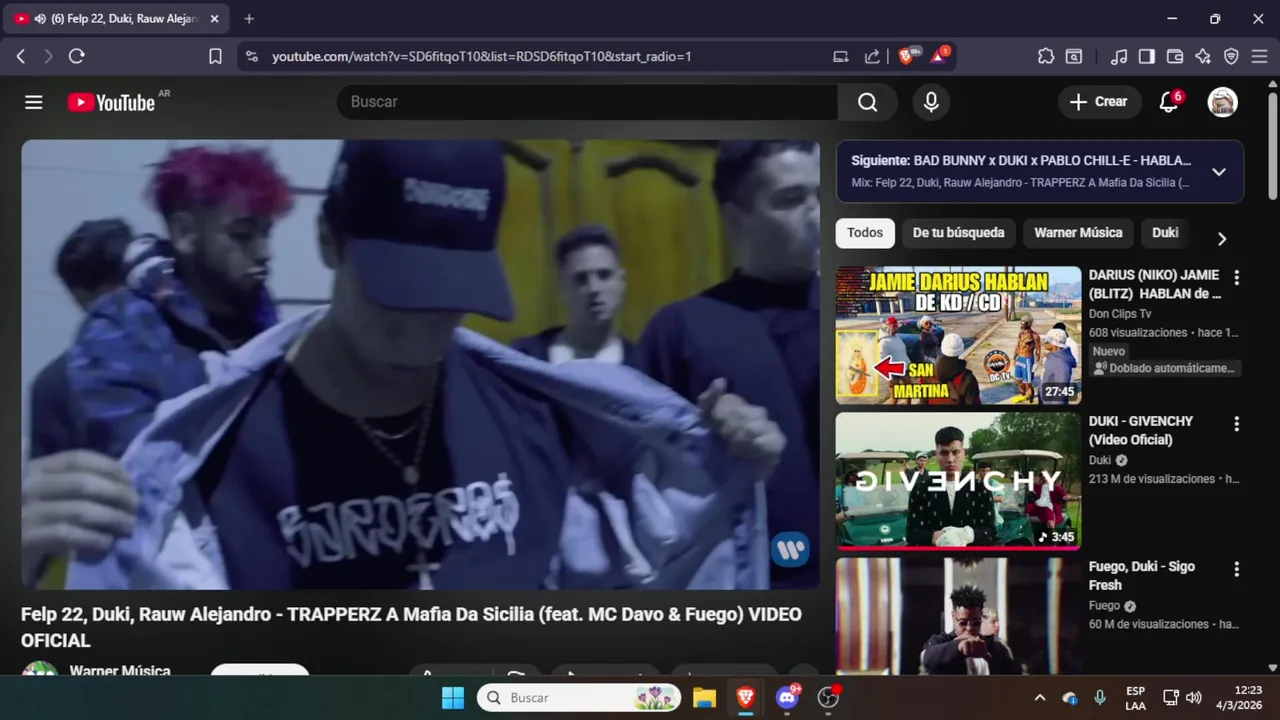
Task: Select the Warner Música chip
Action: 1078,233
